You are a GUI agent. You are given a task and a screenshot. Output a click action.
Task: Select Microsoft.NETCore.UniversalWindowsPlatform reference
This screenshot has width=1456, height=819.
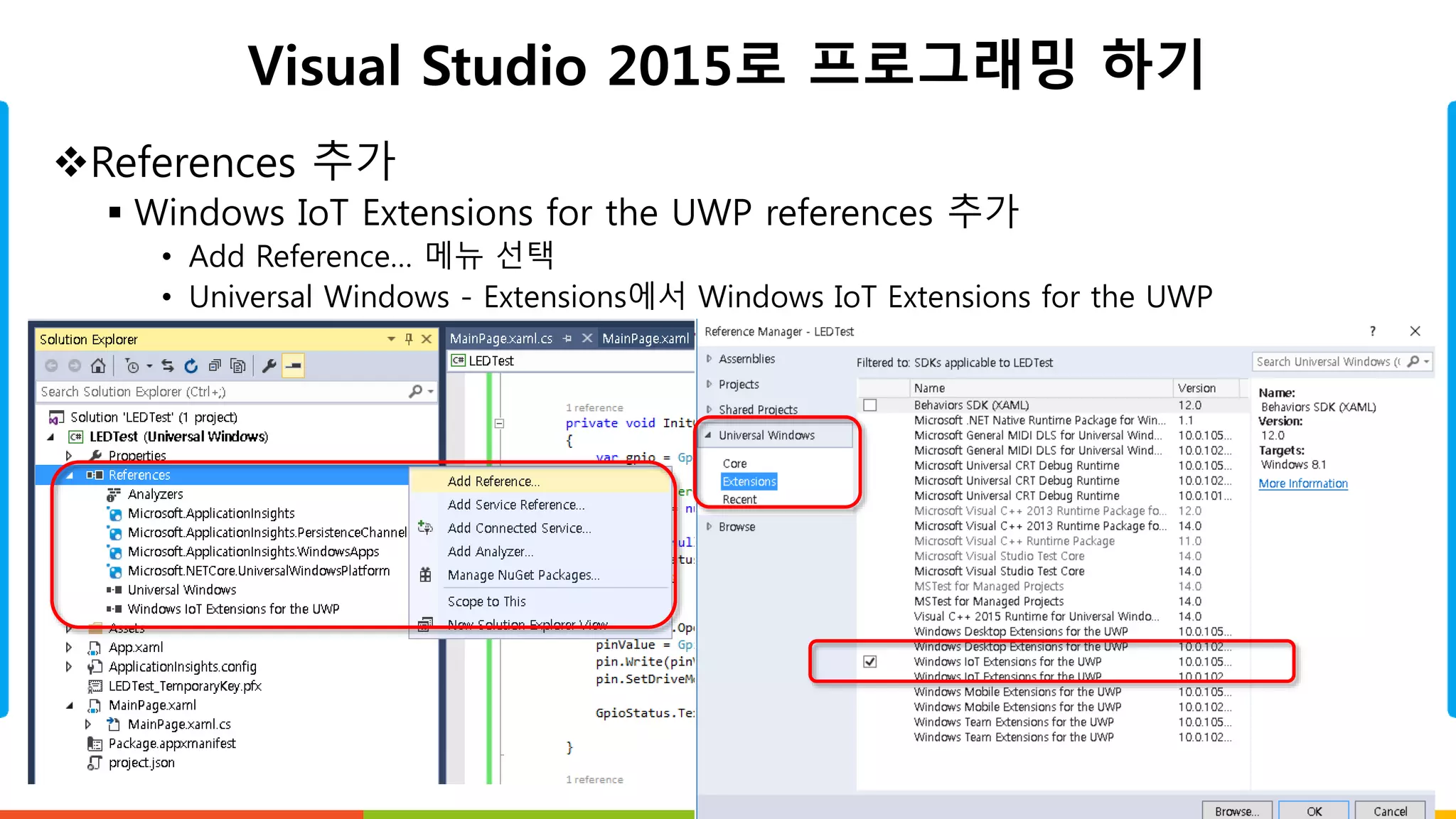point(259,571)
